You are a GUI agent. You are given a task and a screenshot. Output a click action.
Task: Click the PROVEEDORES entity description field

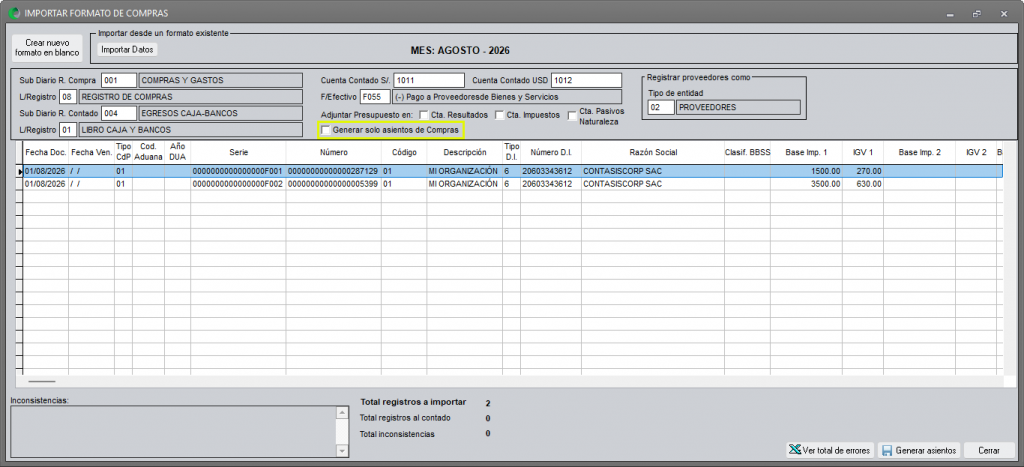(739, 107)
